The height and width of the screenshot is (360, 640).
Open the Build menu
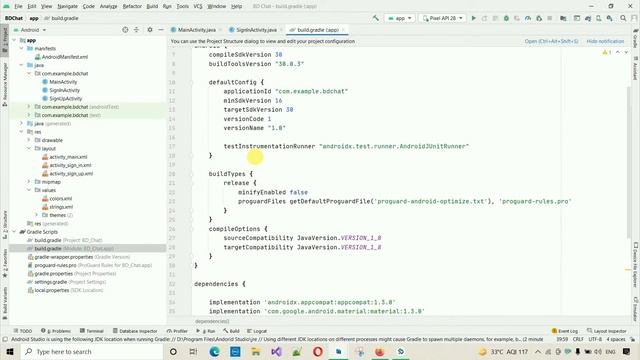(152, 6)
